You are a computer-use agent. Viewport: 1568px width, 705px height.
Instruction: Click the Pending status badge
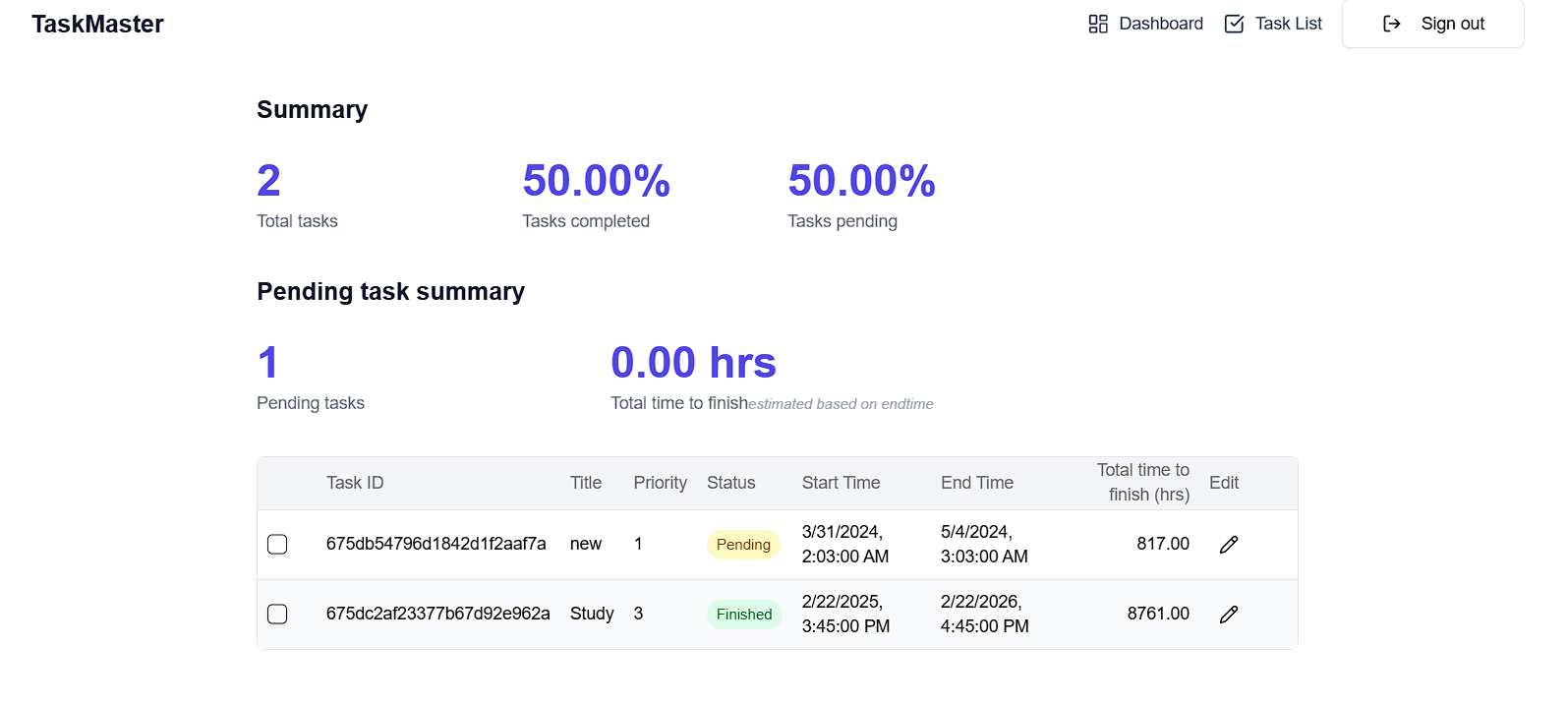pos(743,545)
